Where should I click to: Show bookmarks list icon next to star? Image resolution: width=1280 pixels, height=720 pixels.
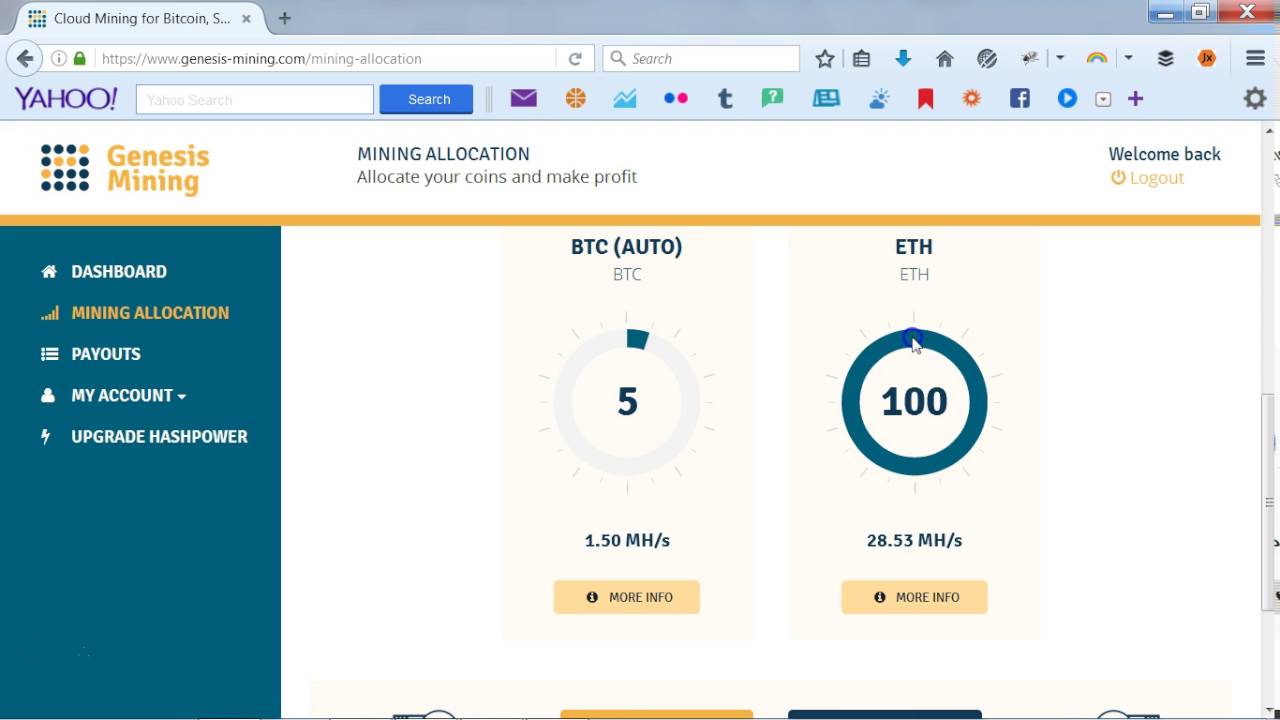862,59
